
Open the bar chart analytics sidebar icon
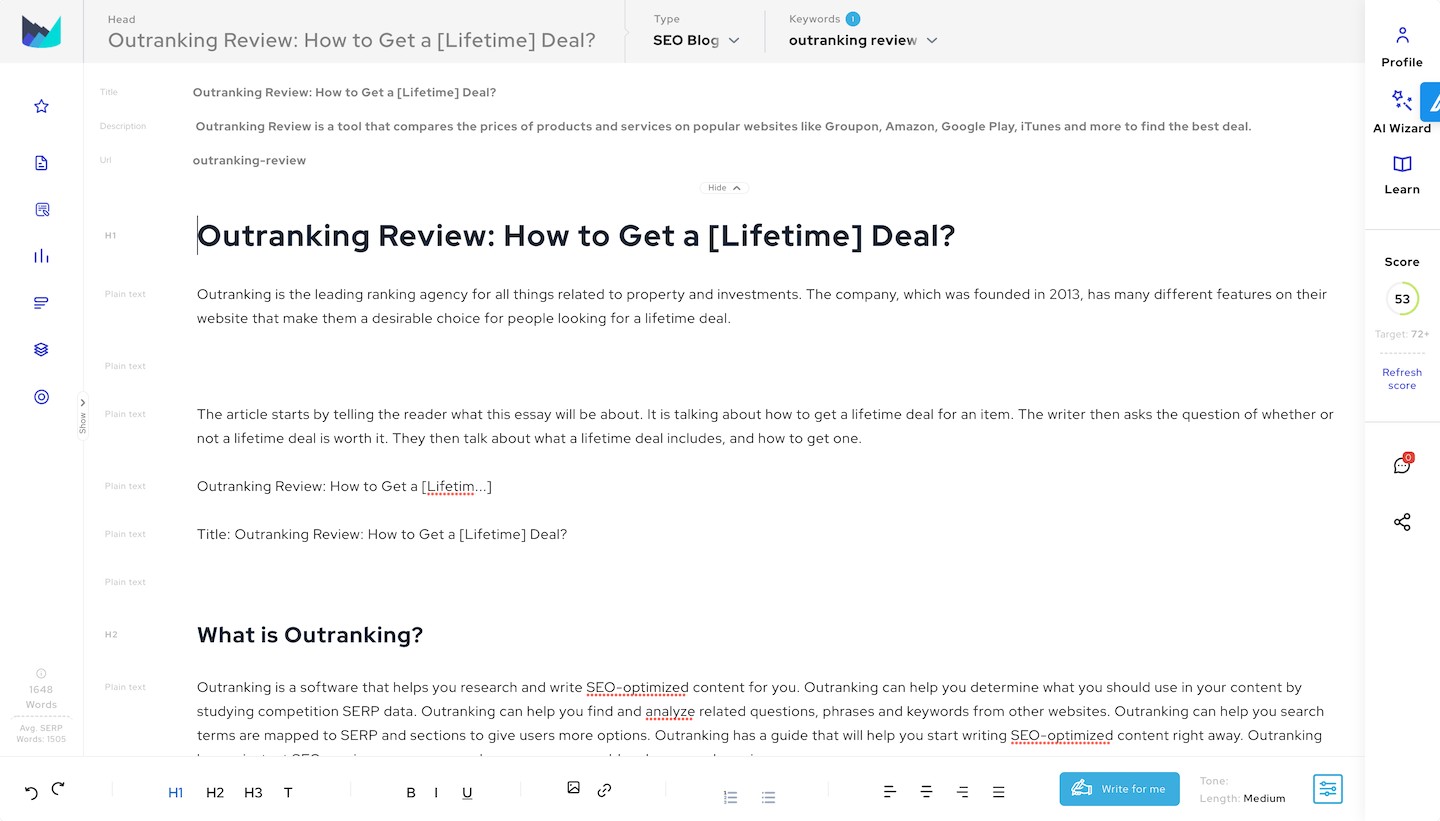[41, 256]
